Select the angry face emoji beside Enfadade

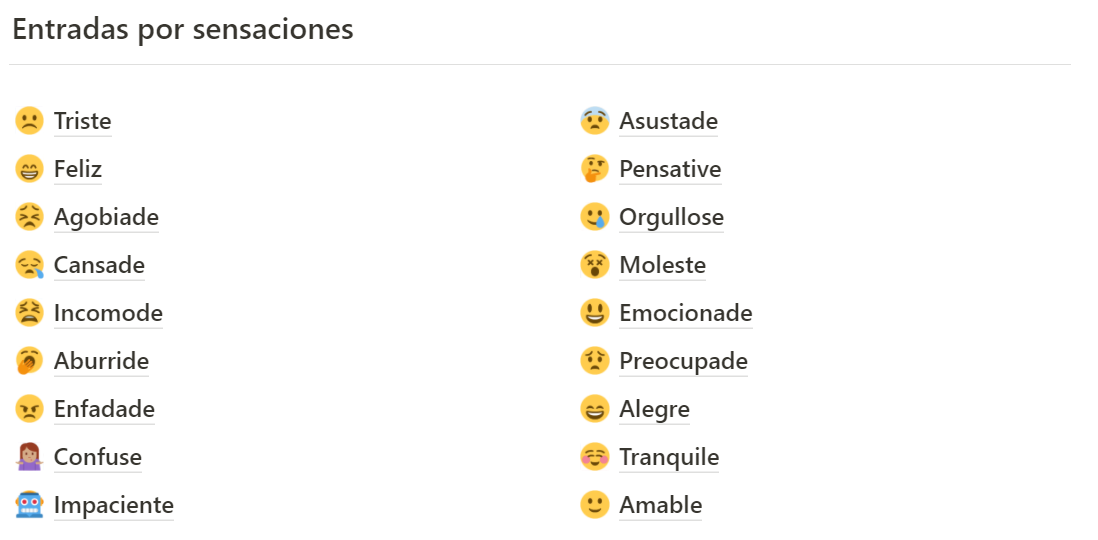29,409
